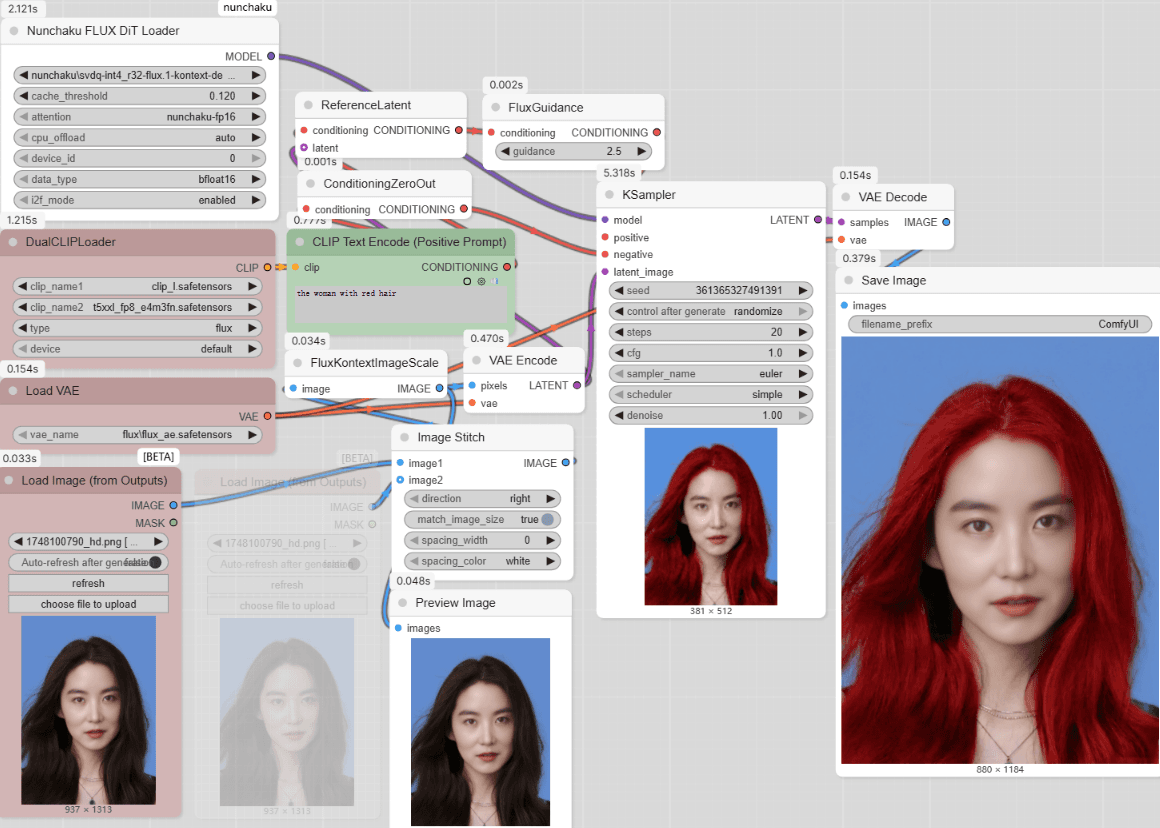The height and width of the screenshot is (828, 1160).
Task: Toggle i2f_mode setting on the Nunchaku loader
Action: click(x=140, y=200)
